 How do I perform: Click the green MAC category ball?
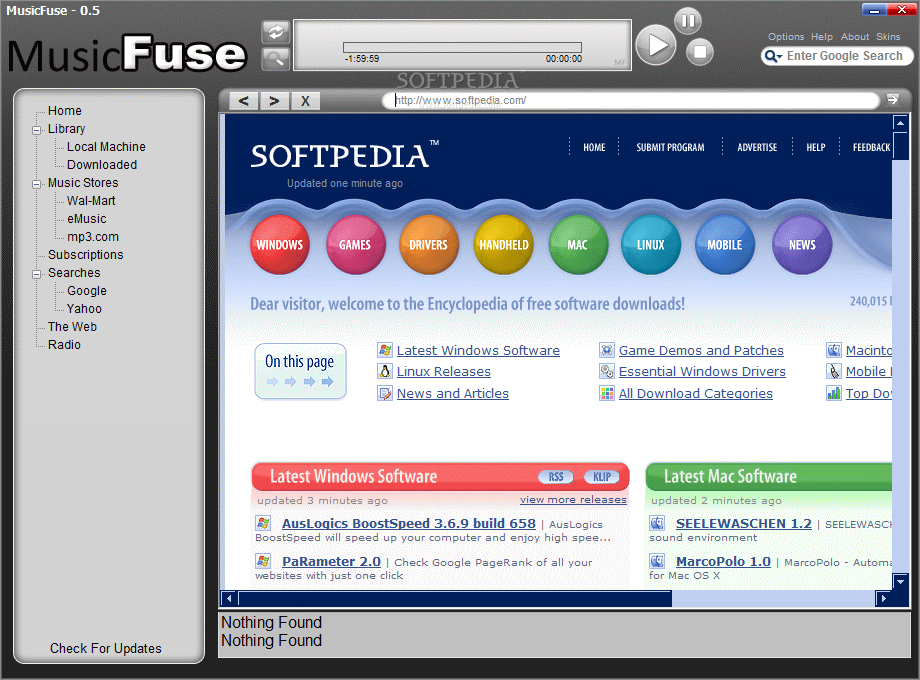pos(577,245)
